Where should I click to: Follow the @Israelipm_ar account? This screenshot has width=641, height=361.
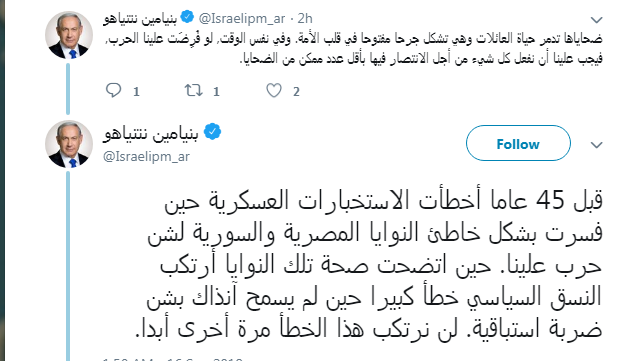click(x=518, y=143)
